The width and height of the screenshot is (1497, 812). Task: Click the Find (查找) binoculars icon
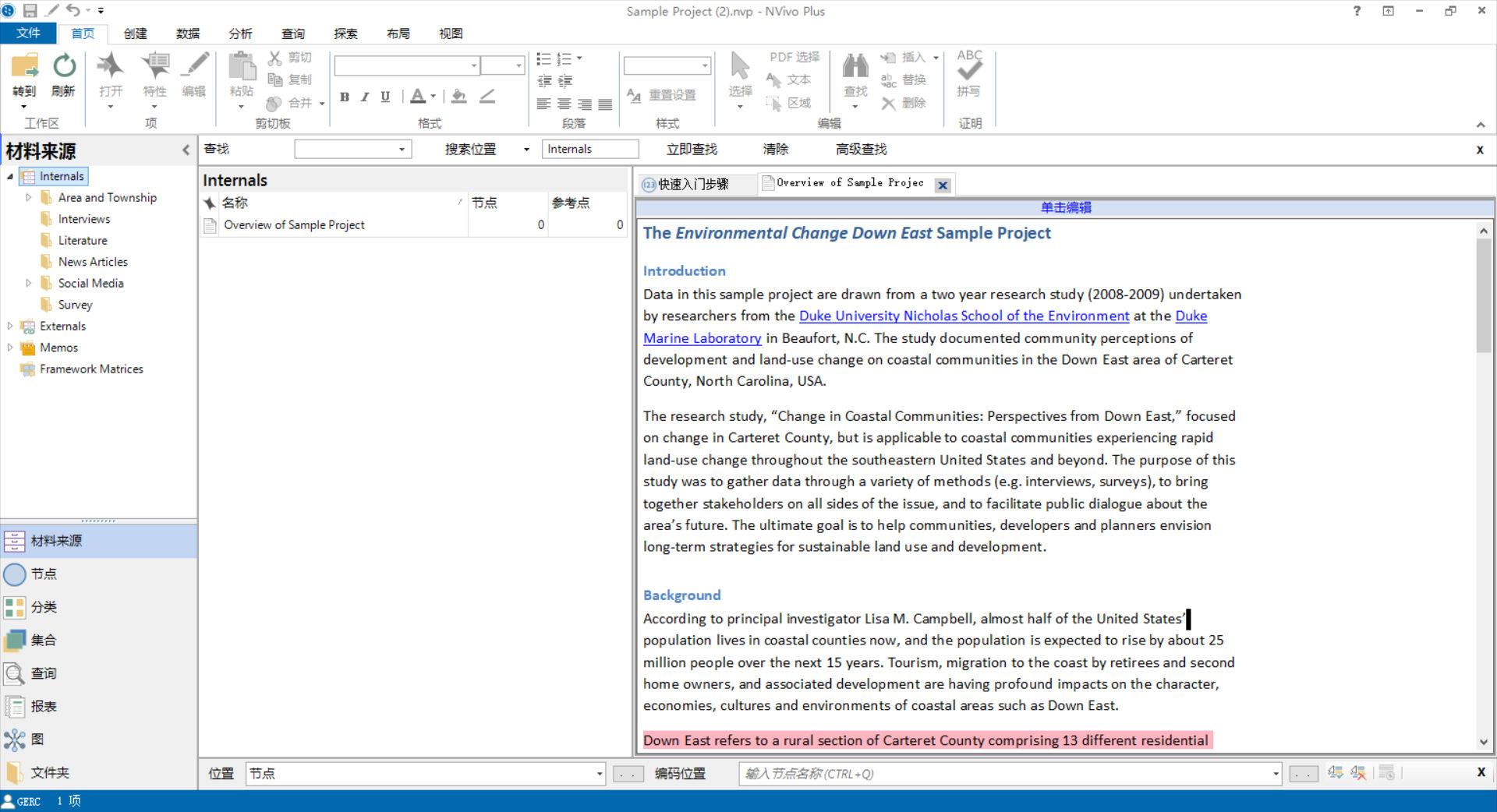pos(855,69)
